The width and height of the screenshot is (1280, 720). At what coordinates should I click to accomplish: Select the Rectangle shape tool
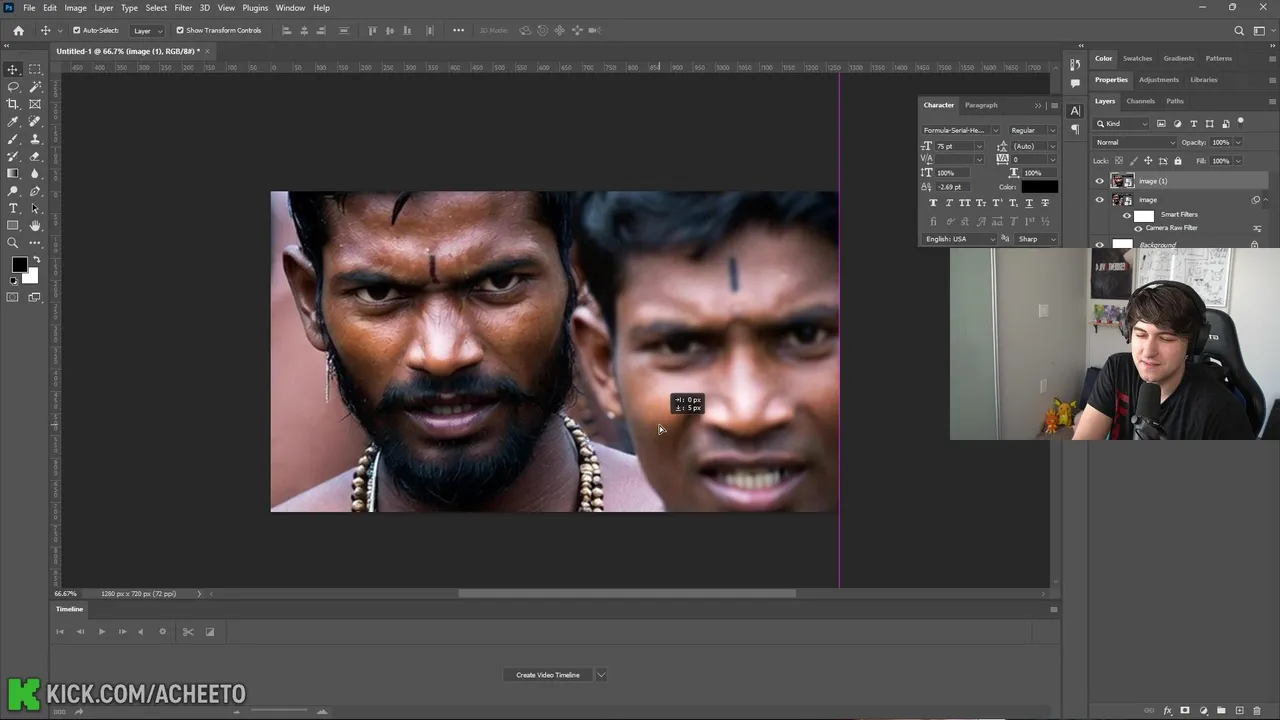(13, 225)
